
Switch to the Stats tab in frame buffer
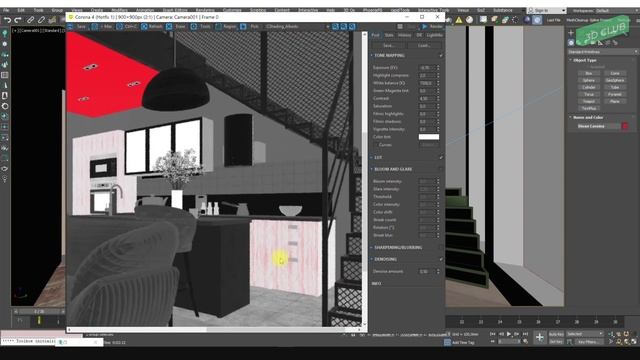(x=389, y=36)
